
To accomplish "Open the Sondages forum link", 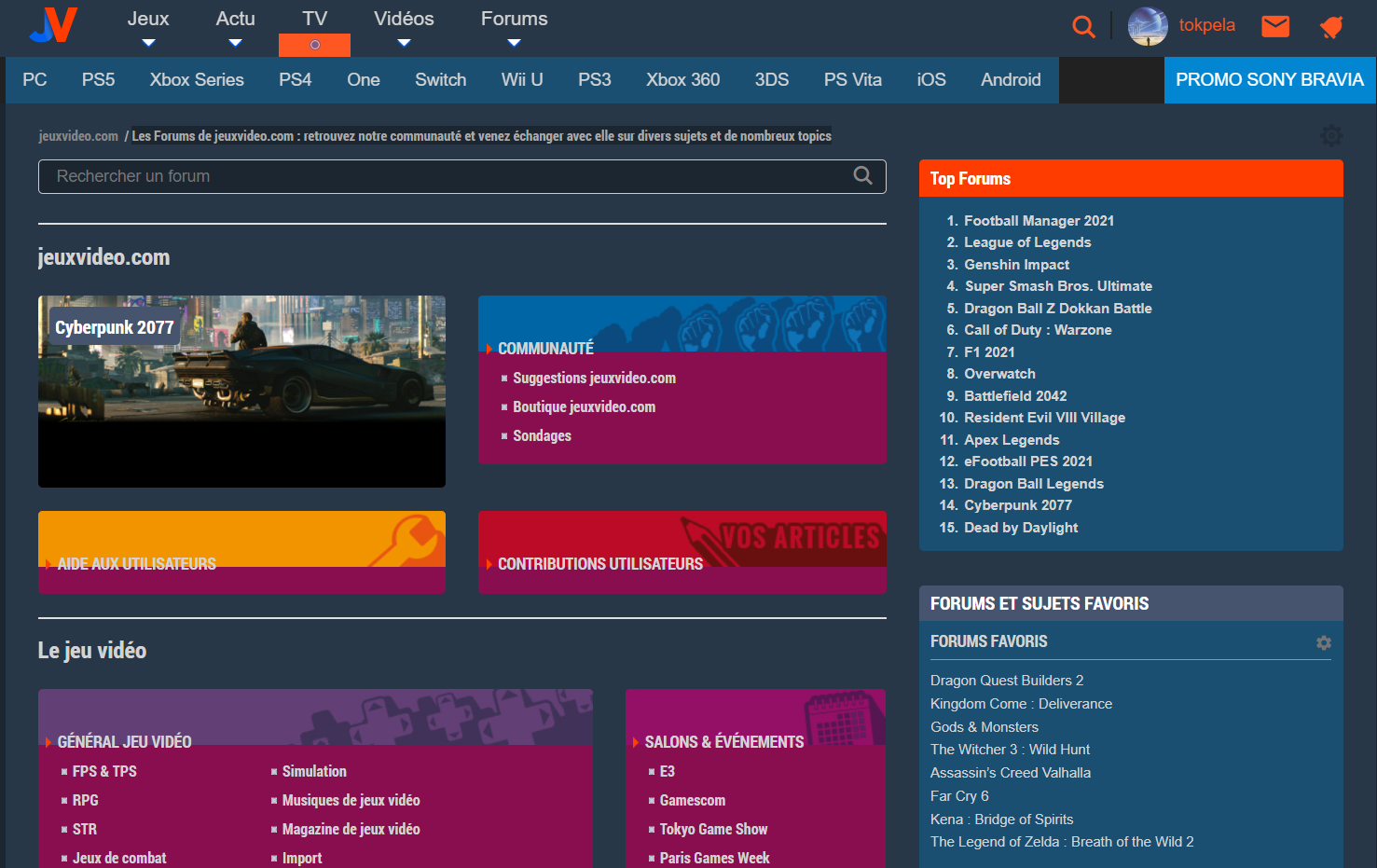I will pyautogui.click(x=542, y=435).
